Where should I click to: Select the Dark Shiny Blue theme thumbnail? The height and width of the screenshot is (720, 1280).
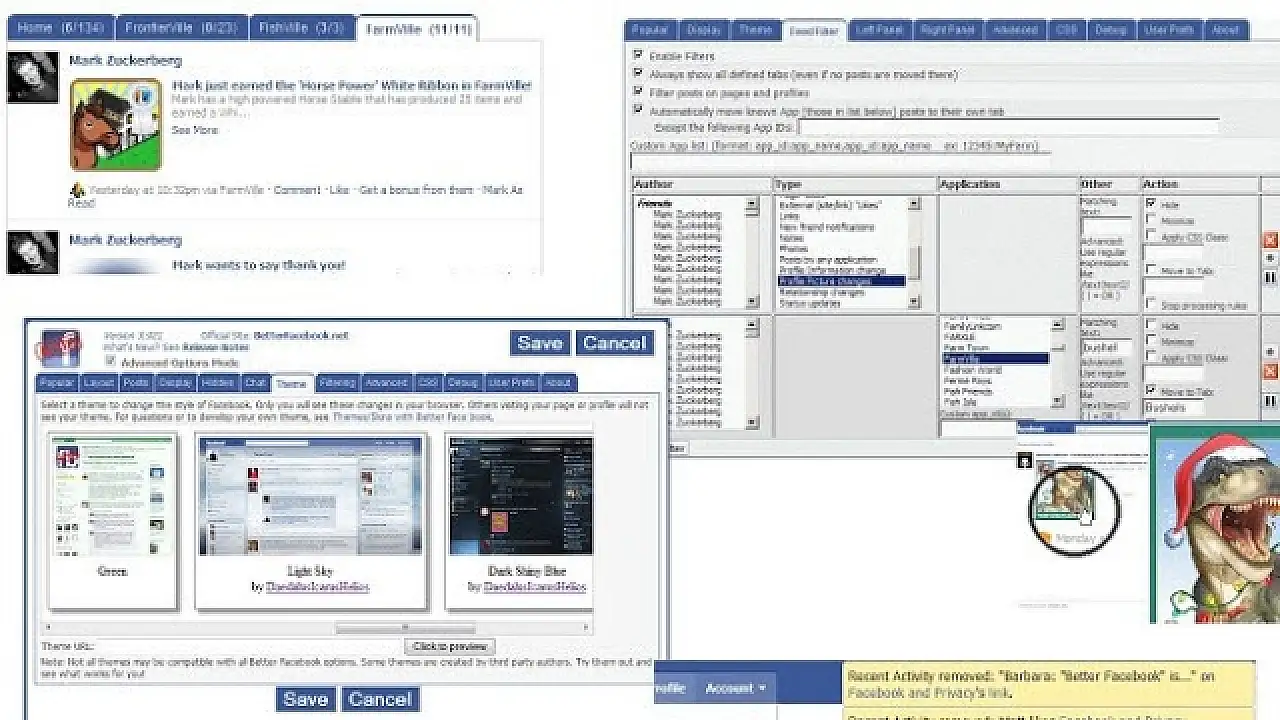519,521
